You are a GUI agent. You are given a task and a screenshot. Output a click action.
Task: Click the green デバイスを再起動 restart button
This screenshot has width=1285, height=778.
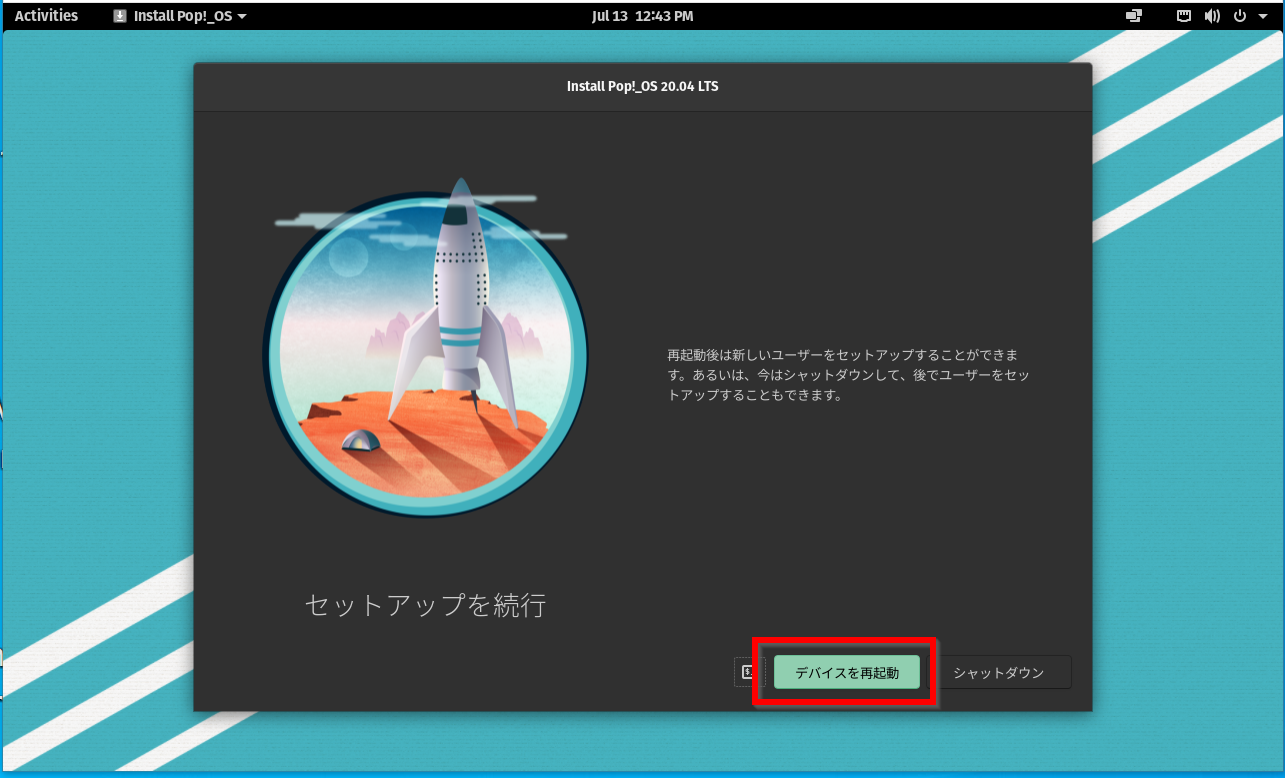click(846, 673)
